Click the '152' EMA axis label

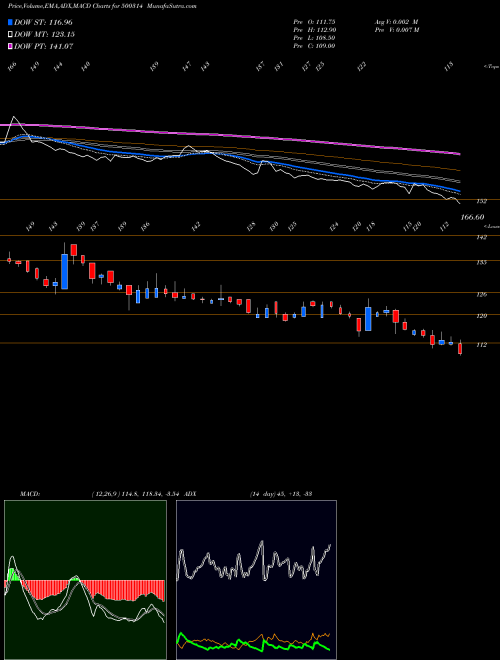point(482,201)
